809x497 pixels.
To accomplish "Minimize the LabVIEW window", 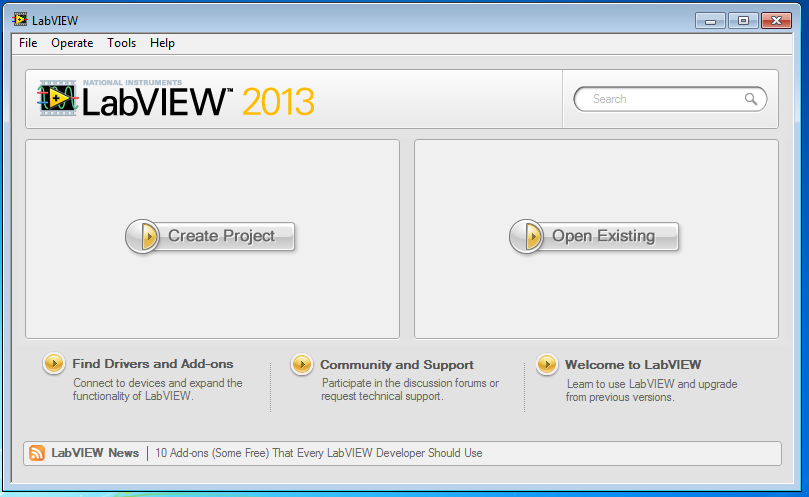I will click(710, 21).
